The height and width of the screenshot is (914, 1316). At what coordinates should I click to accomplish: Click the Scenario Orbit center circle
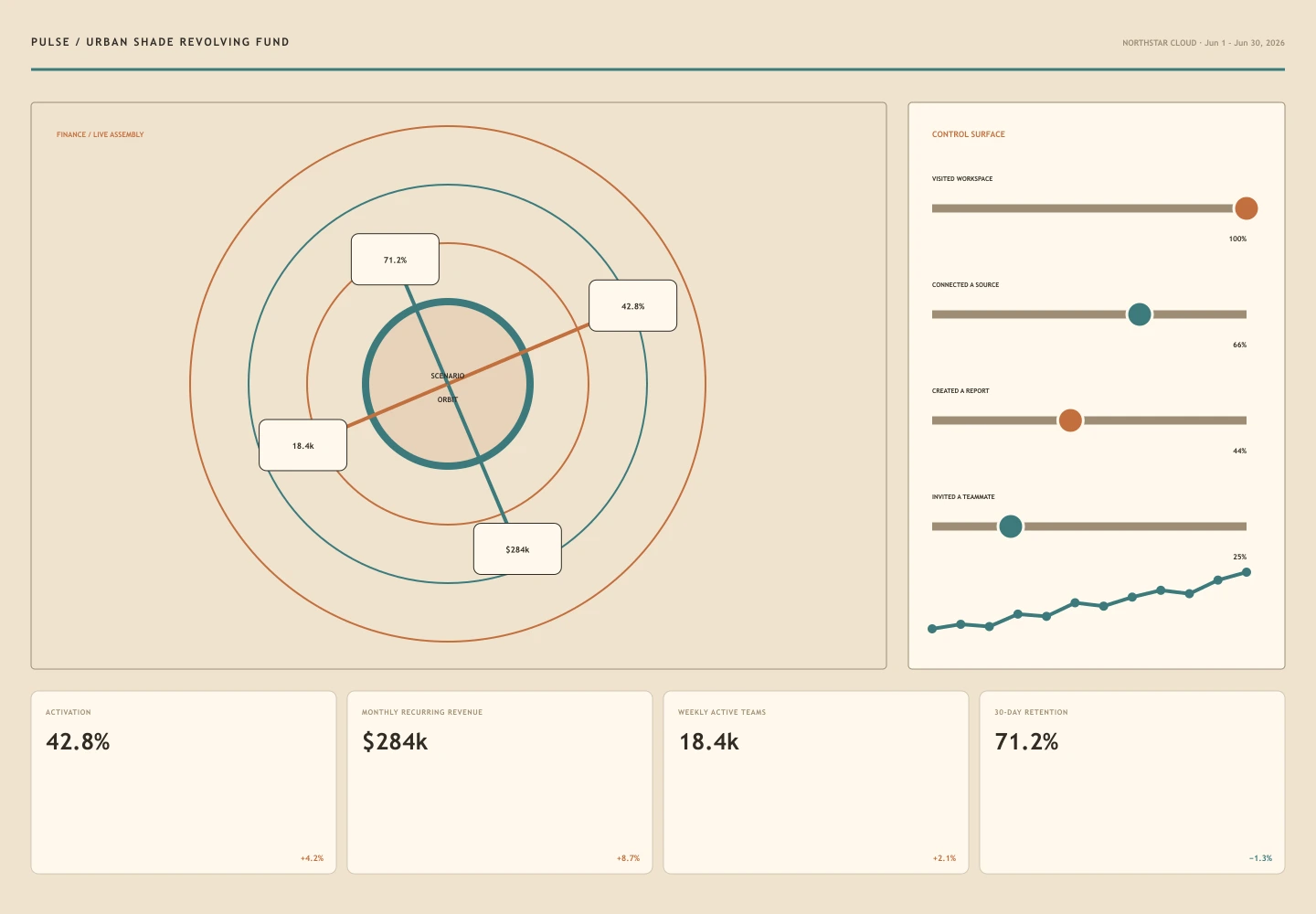[x=448, y=384]
